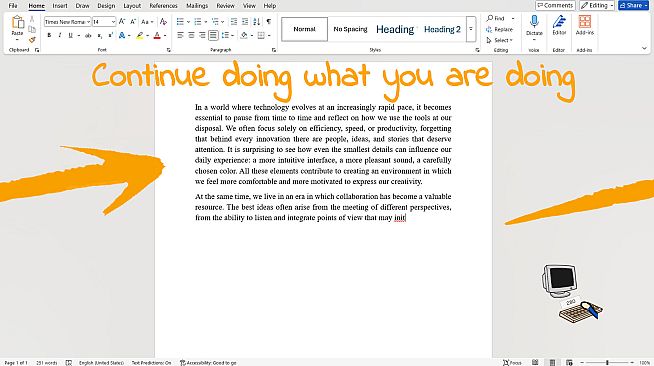Toggle Italic formatting
This screenshot has width=654, height=366.
point(60,35)
